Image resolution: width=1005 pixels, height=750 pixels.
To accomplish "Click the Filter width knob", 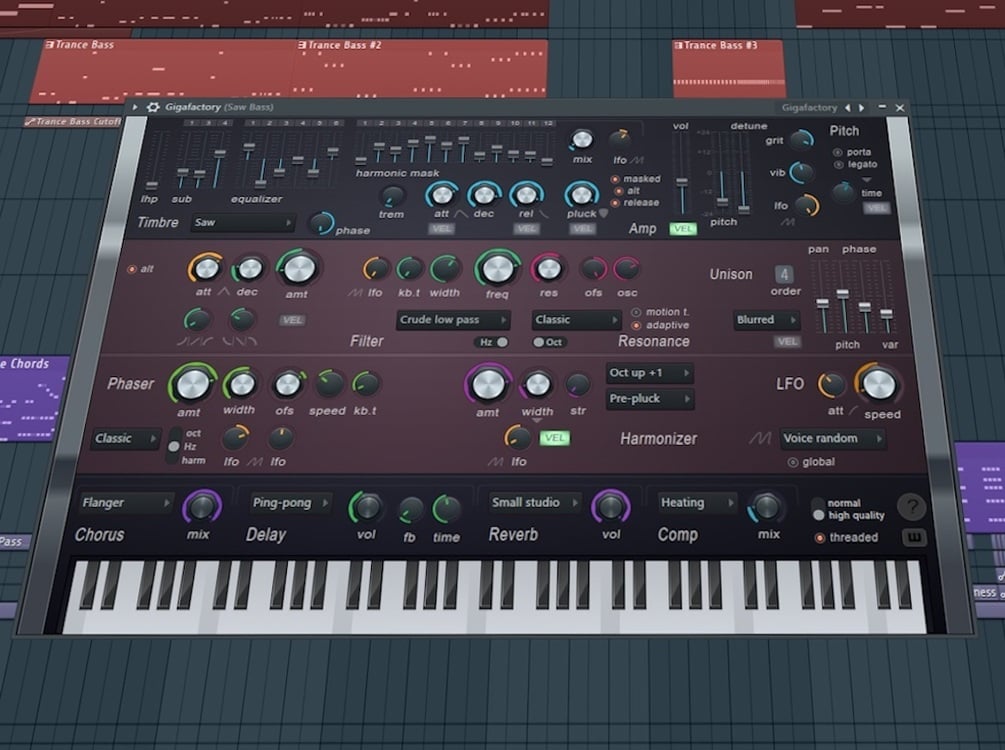I will click(x=445, y=269).
